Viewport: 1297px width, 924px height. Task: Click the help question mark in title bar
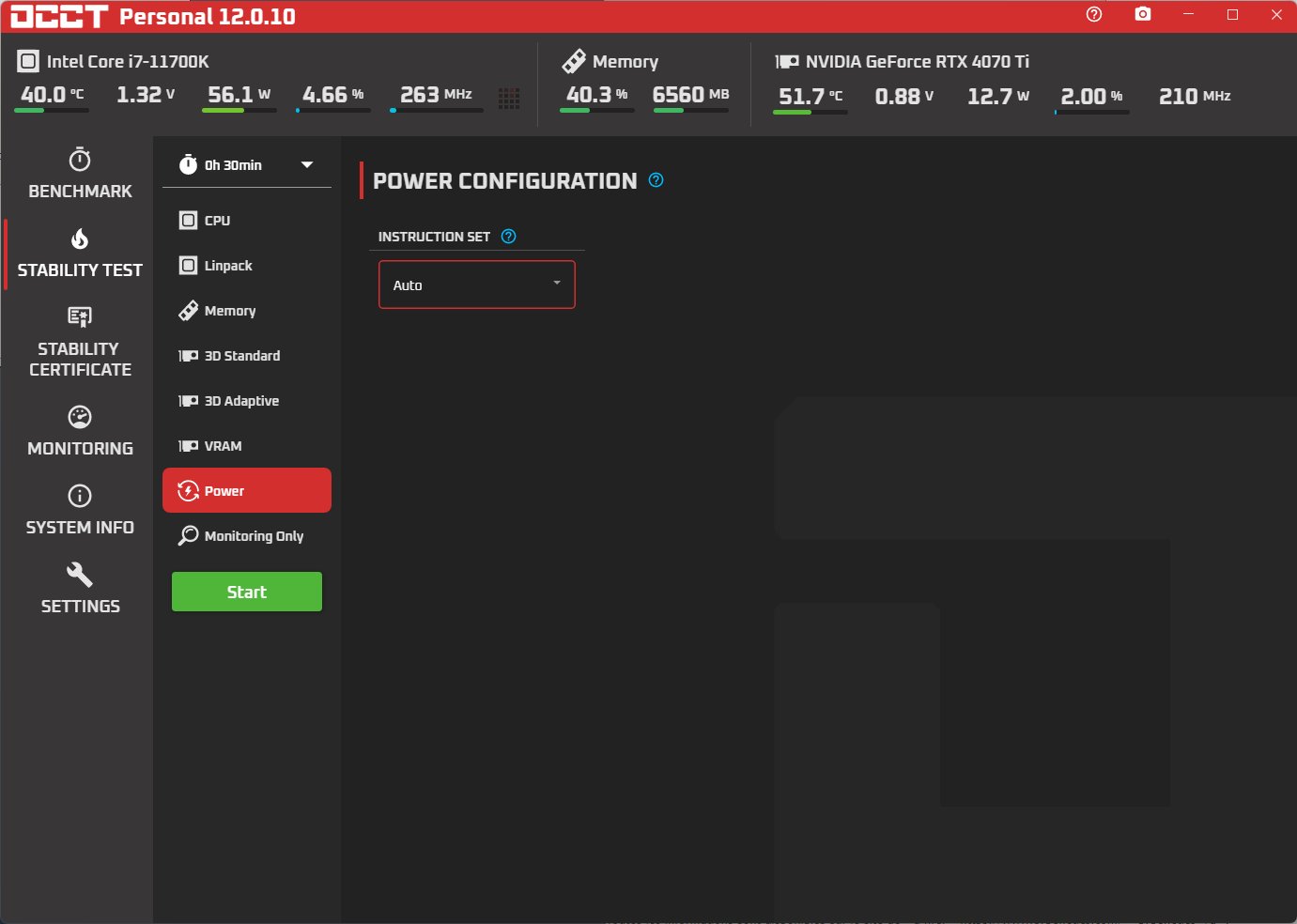1093,14
